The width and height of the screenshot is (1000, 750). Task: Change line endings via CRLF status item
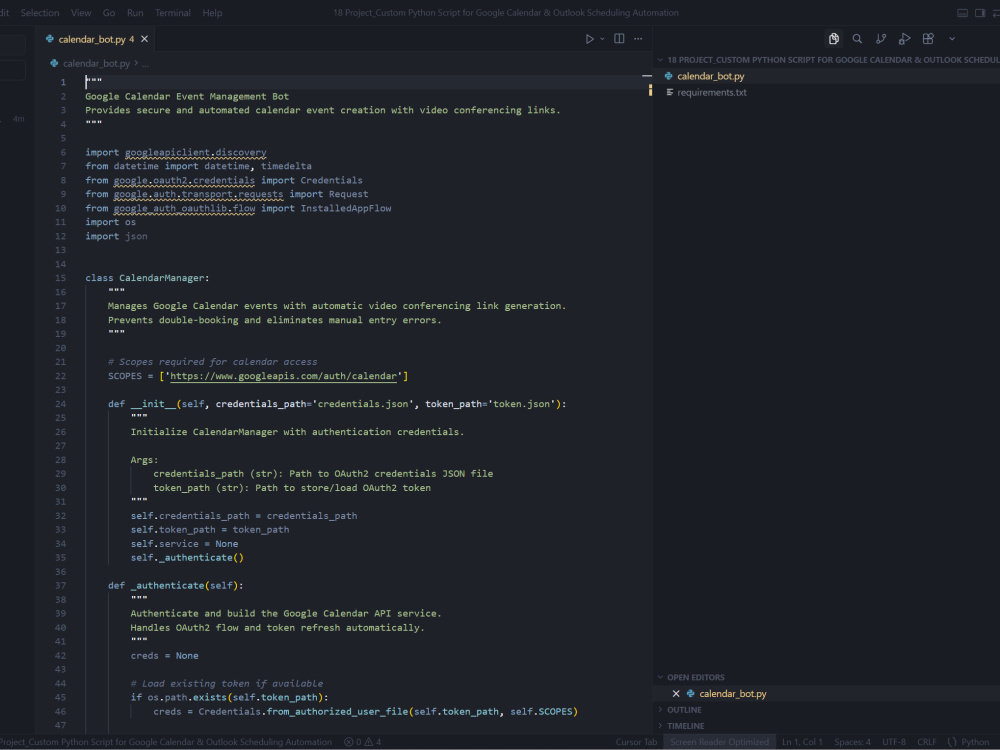(x=927, y=742)
